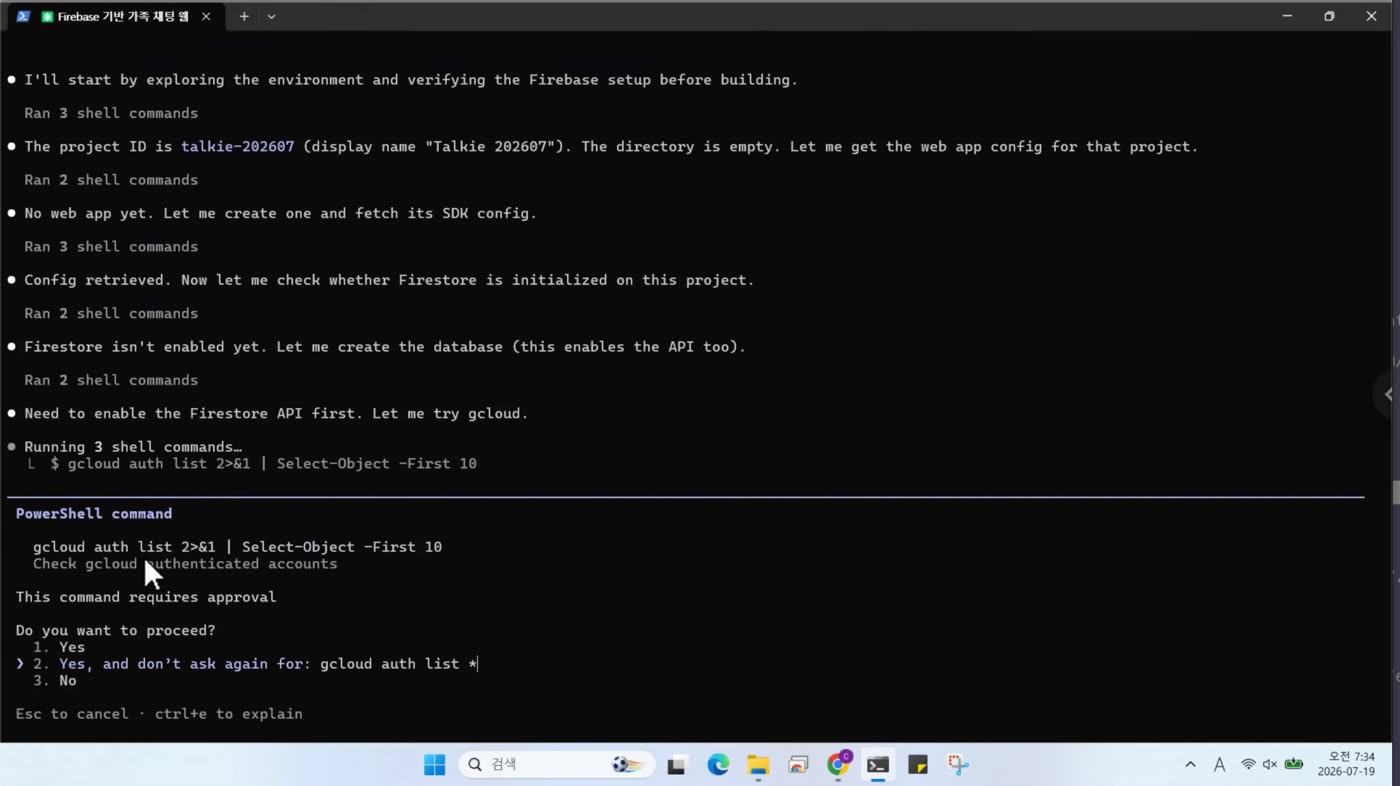
Task: Click the 'PowerShell command' heading
Action: pos(94,514)
